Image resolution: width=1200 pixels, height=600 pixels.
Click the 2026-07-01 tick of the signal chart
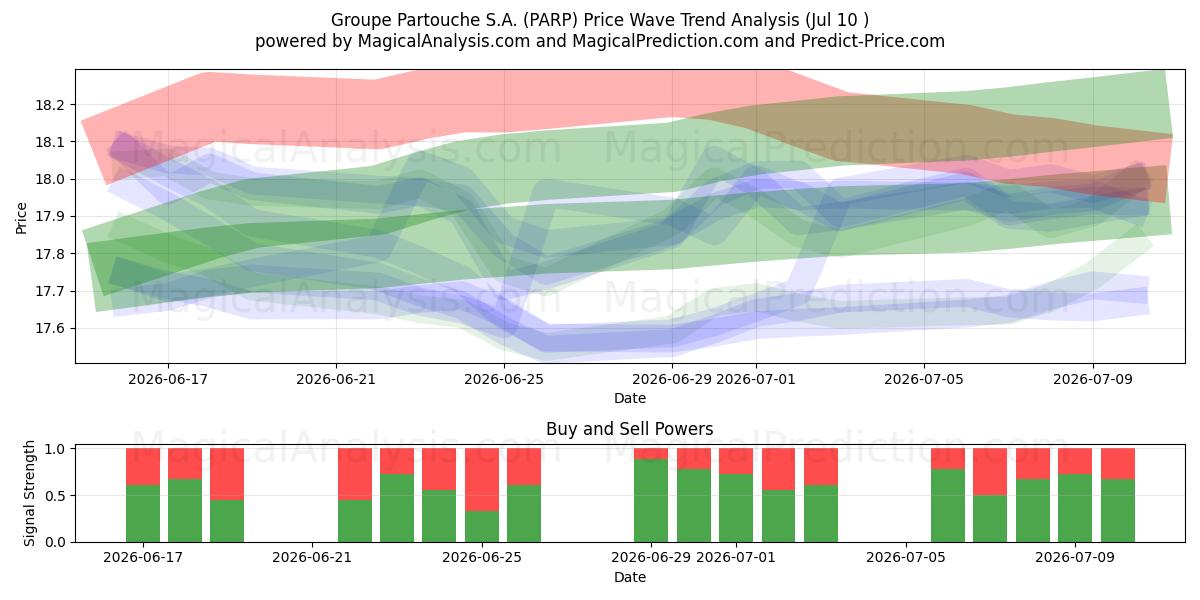coord(736,558)
